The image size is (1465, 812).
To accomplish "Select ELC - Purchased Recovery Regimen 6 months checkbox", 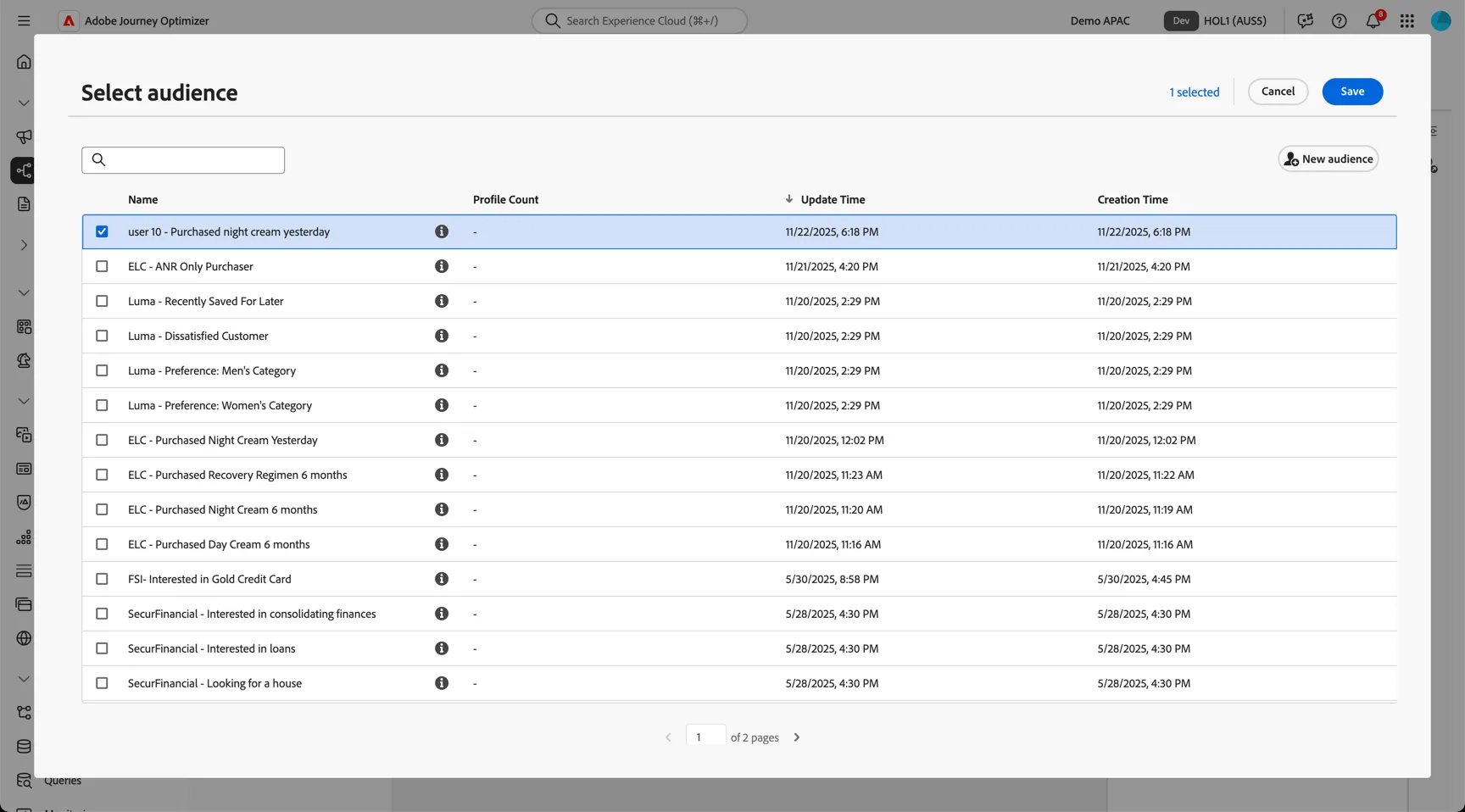I will pyautogui.click(x=102, y=475).
